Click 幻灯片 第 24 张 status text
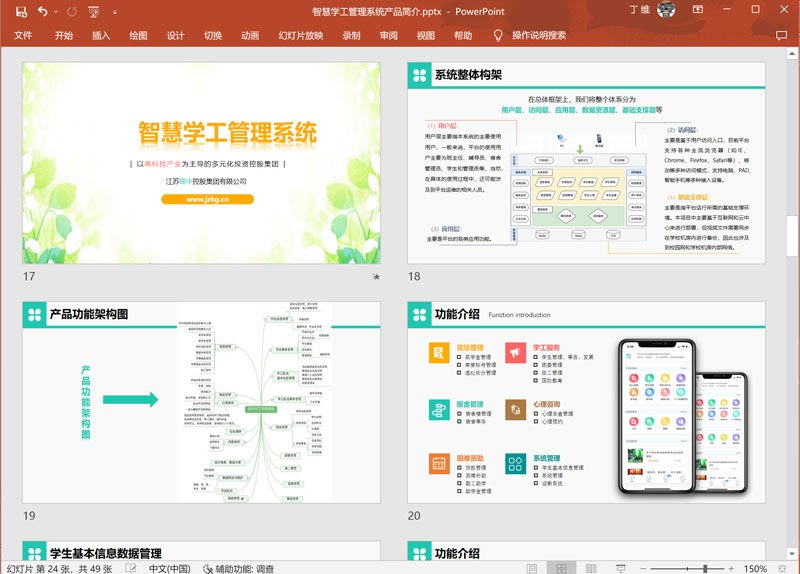 tap(60, 568)
